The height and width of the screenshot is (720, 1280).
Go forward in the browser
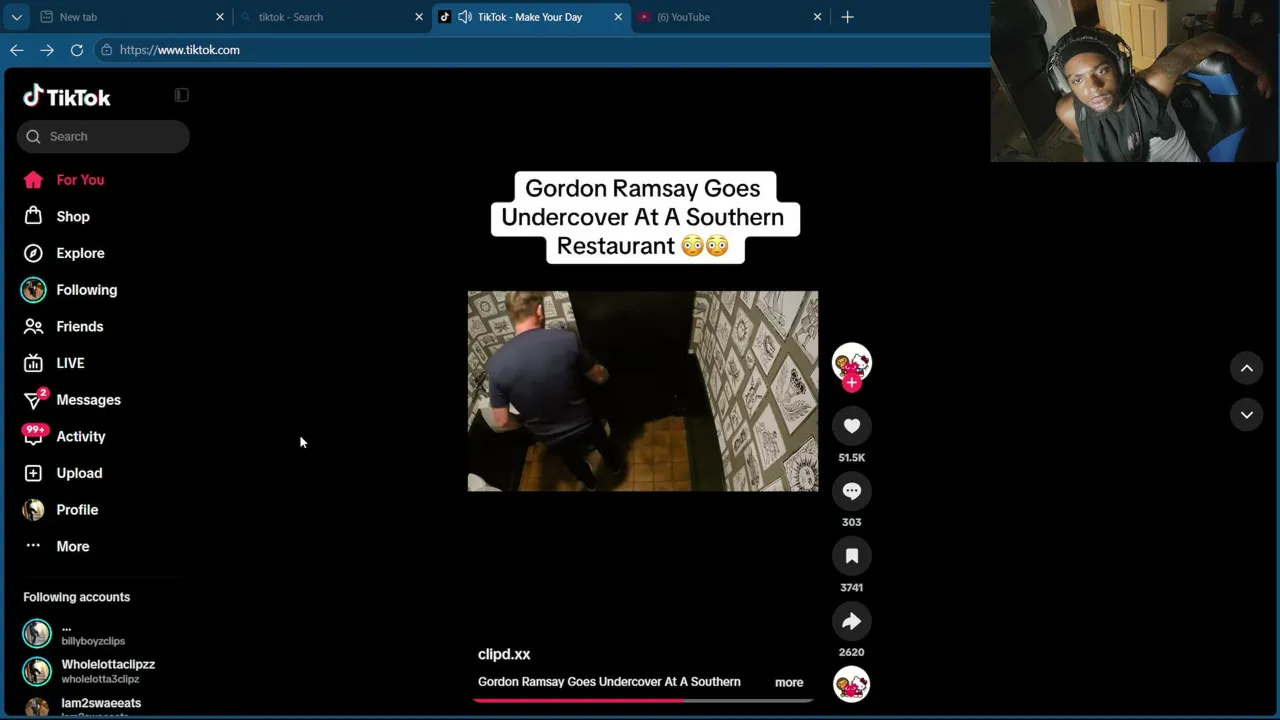[x=47, y=50]
